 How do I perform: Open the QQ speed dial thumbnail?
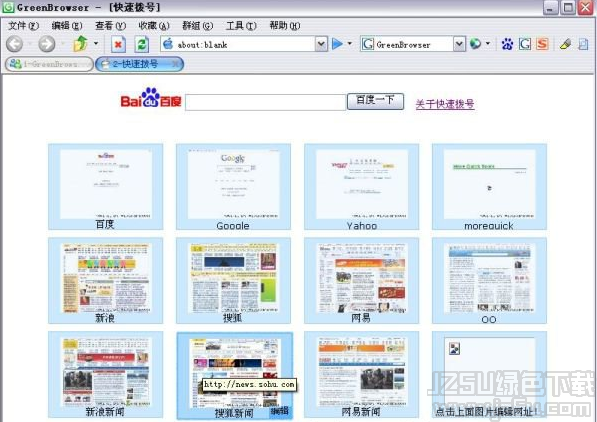pos(489,281)
